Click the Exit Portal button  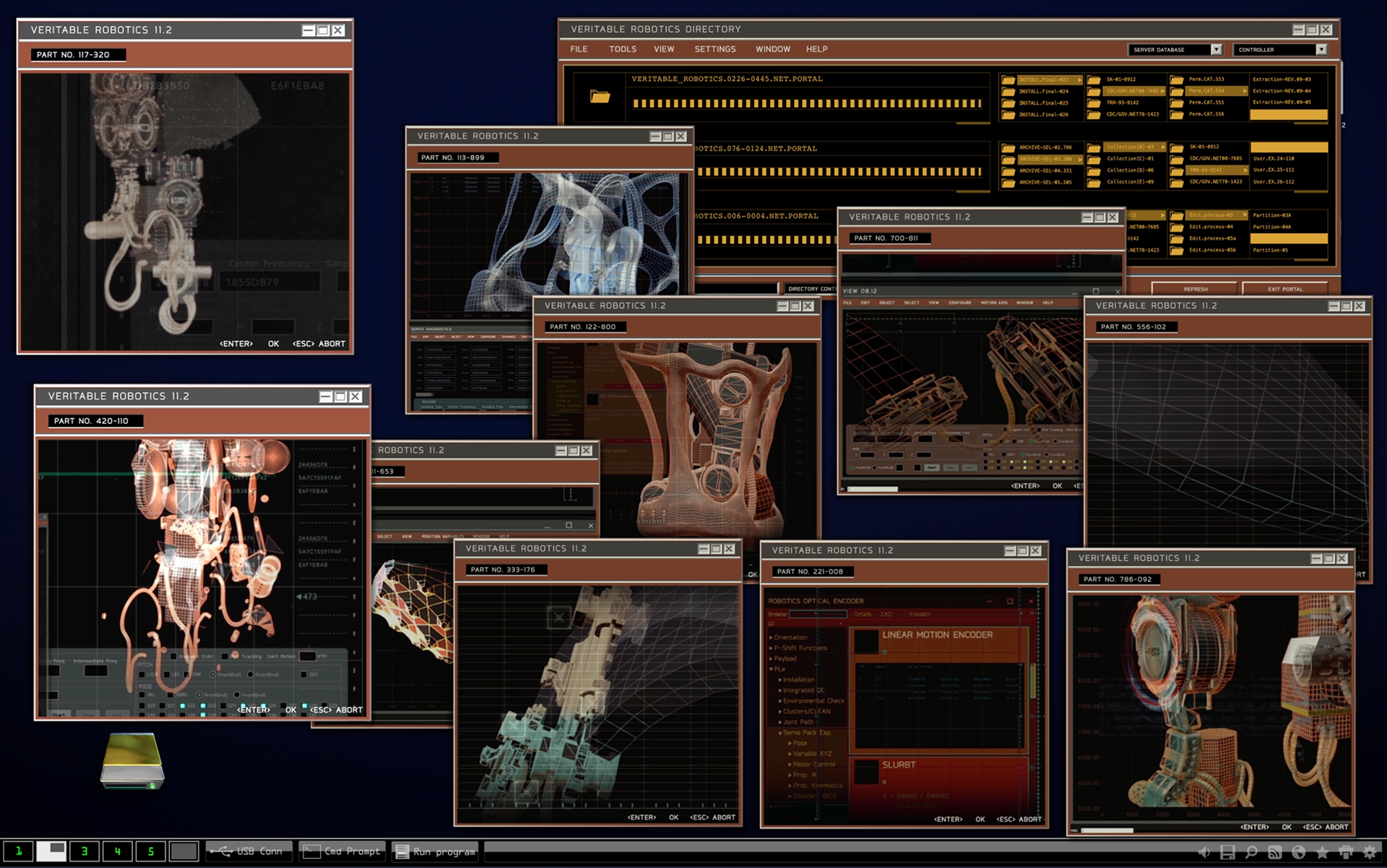coord(1284,289)
